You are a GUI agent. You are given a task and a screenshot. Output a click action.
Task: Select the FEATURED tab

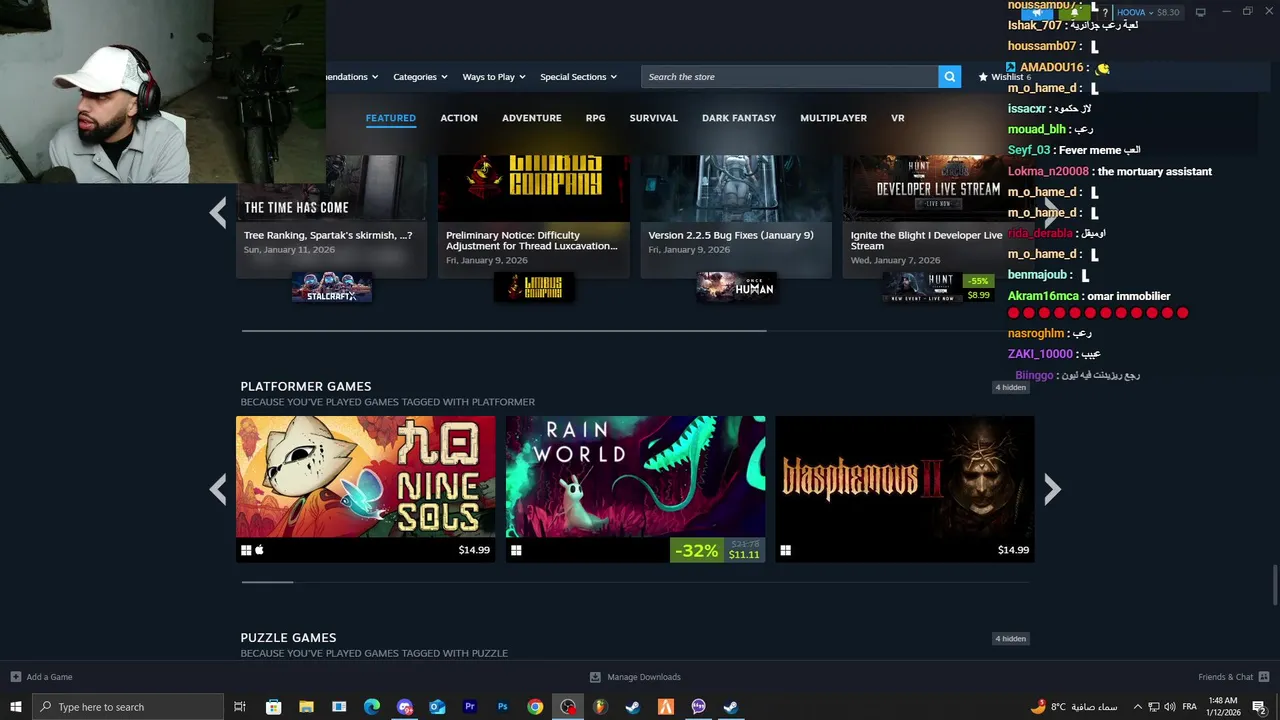390,118
